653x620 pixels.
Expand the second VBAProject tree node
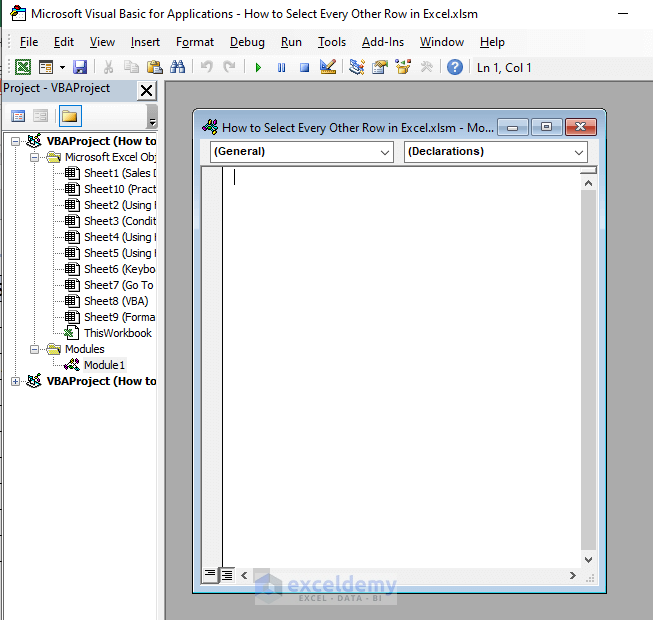point(15,381)
